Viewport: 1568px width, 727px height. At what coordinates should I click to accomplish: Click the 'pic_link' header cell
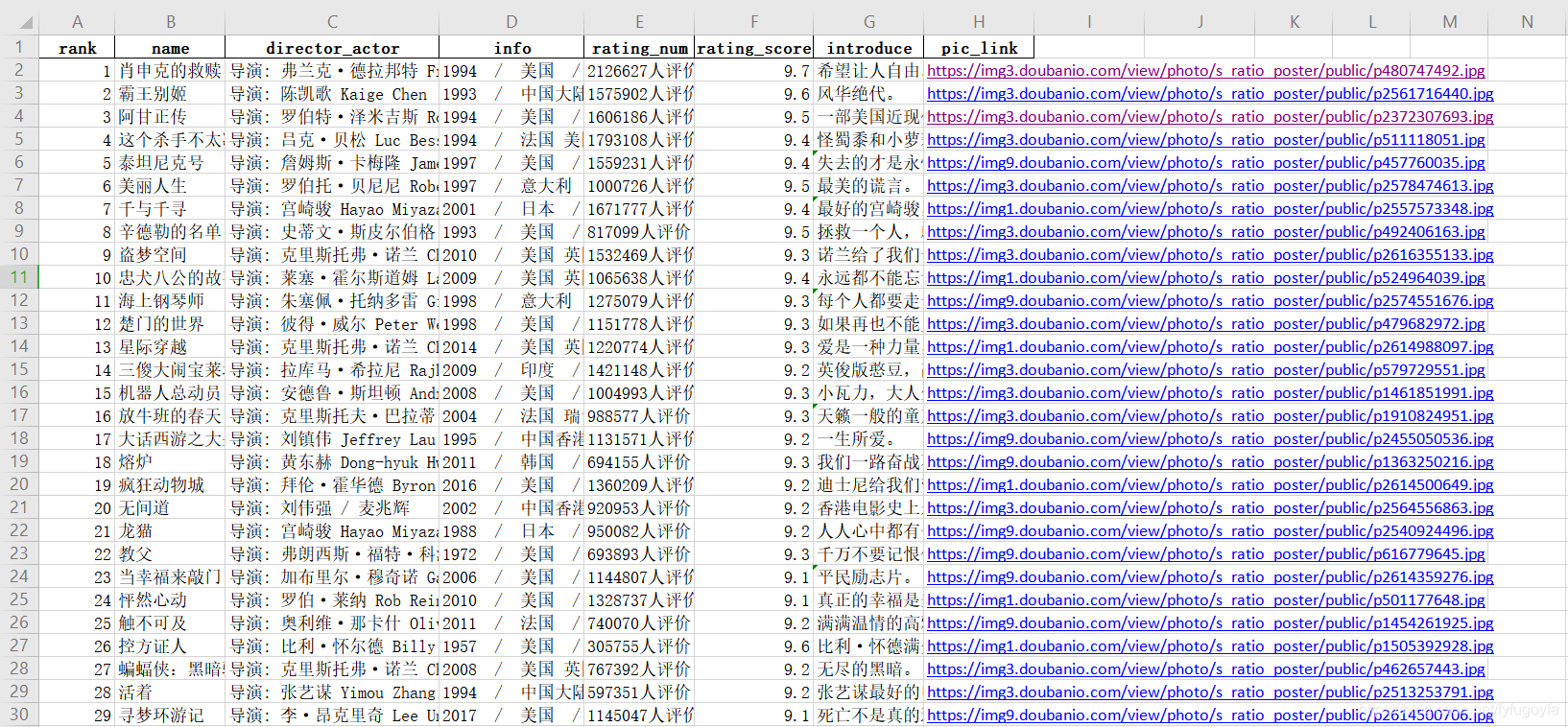click(979, 48)
